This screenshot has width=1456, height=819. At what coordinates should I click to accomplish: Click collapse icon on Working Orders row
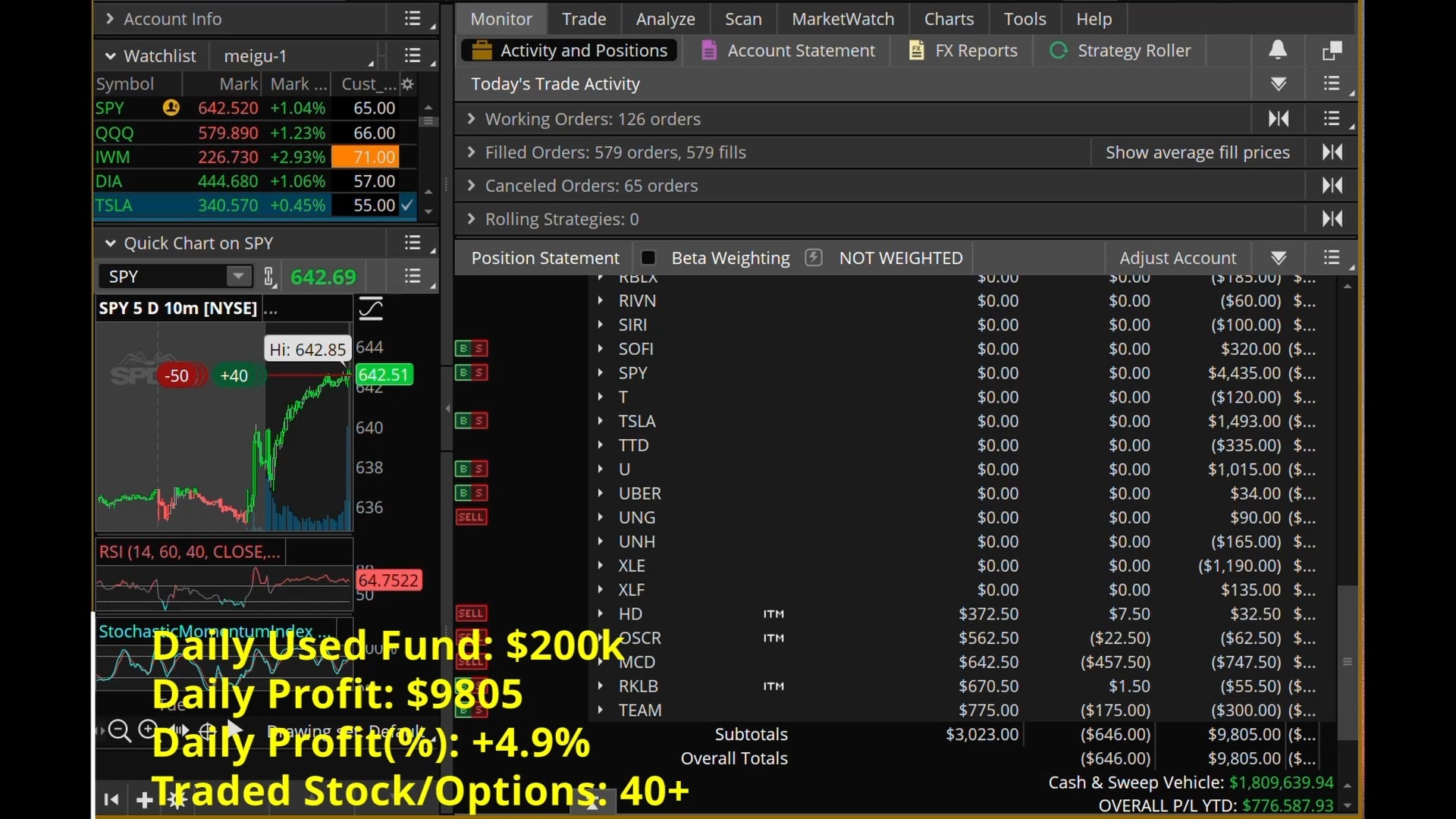[x=1279, y=119]
